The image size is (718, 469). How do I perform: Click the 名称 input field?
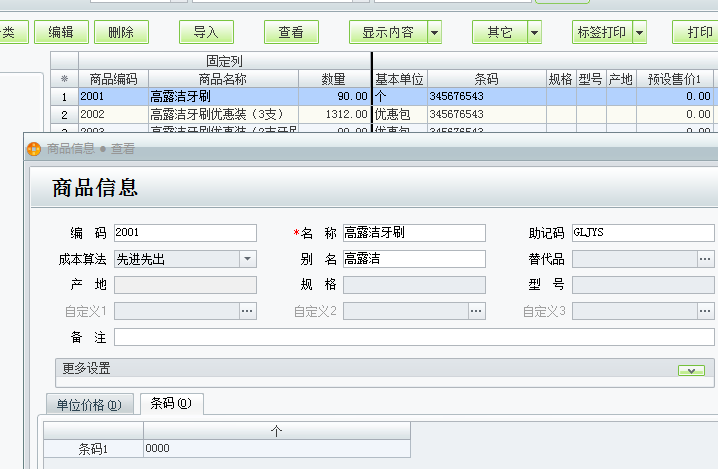(414, 233)
